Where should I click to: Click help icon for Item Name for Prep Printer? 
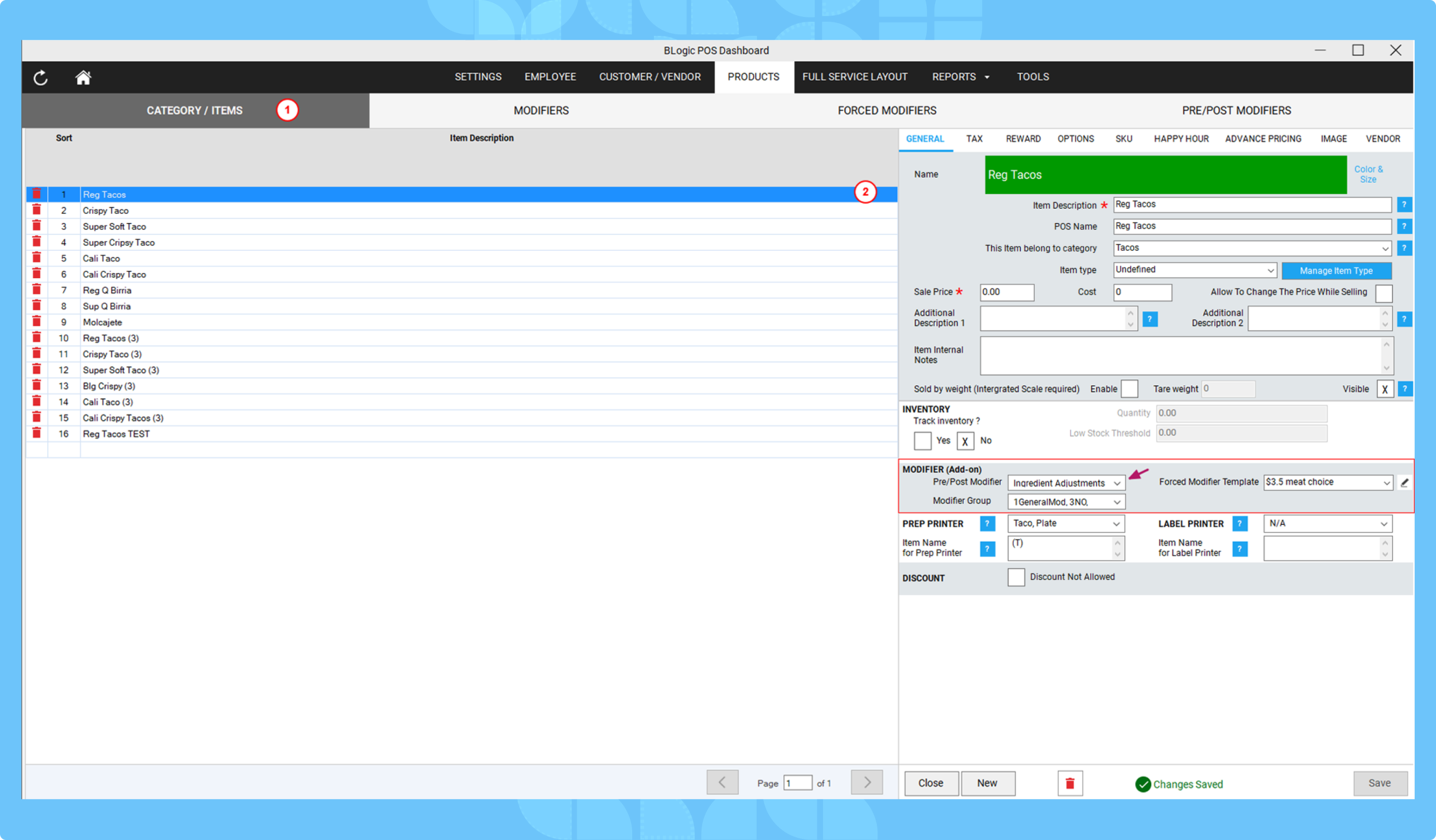[x=987, y=549]
